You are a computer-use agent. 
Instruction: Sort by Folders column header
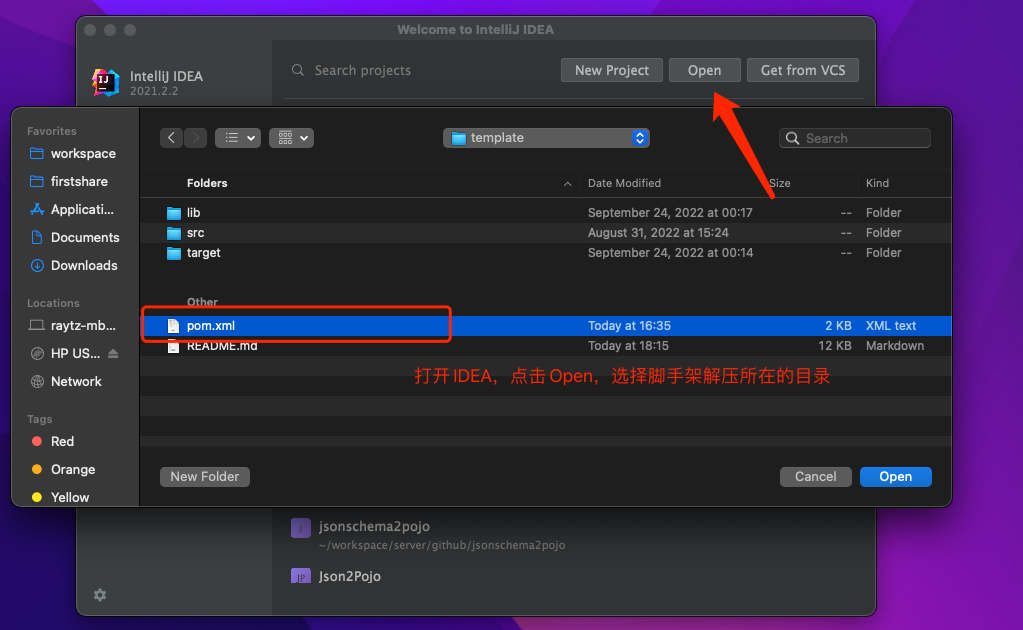[x=207, y=183]
